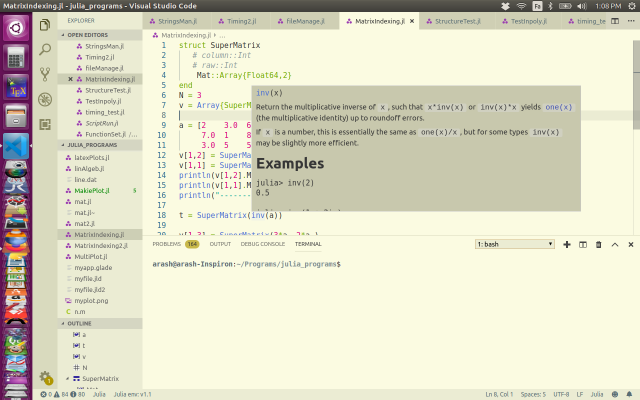Screen dimensions: 640x400
Task: Close MatrixIndexing.jl in Open Editors list
Action: point(70,79)
